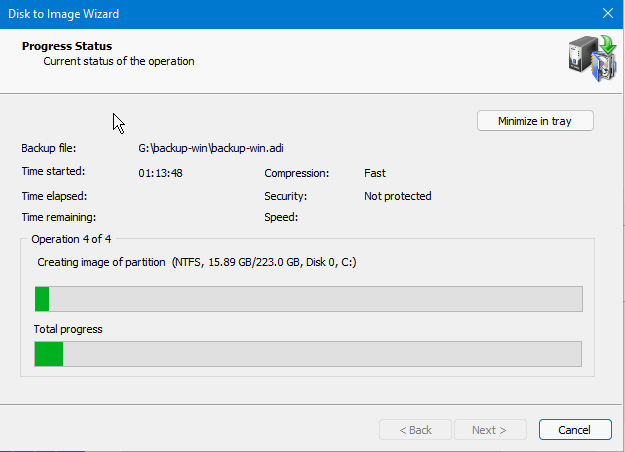Click the backup file path G:\backup-win\backup-win.adi

(211, 148)
